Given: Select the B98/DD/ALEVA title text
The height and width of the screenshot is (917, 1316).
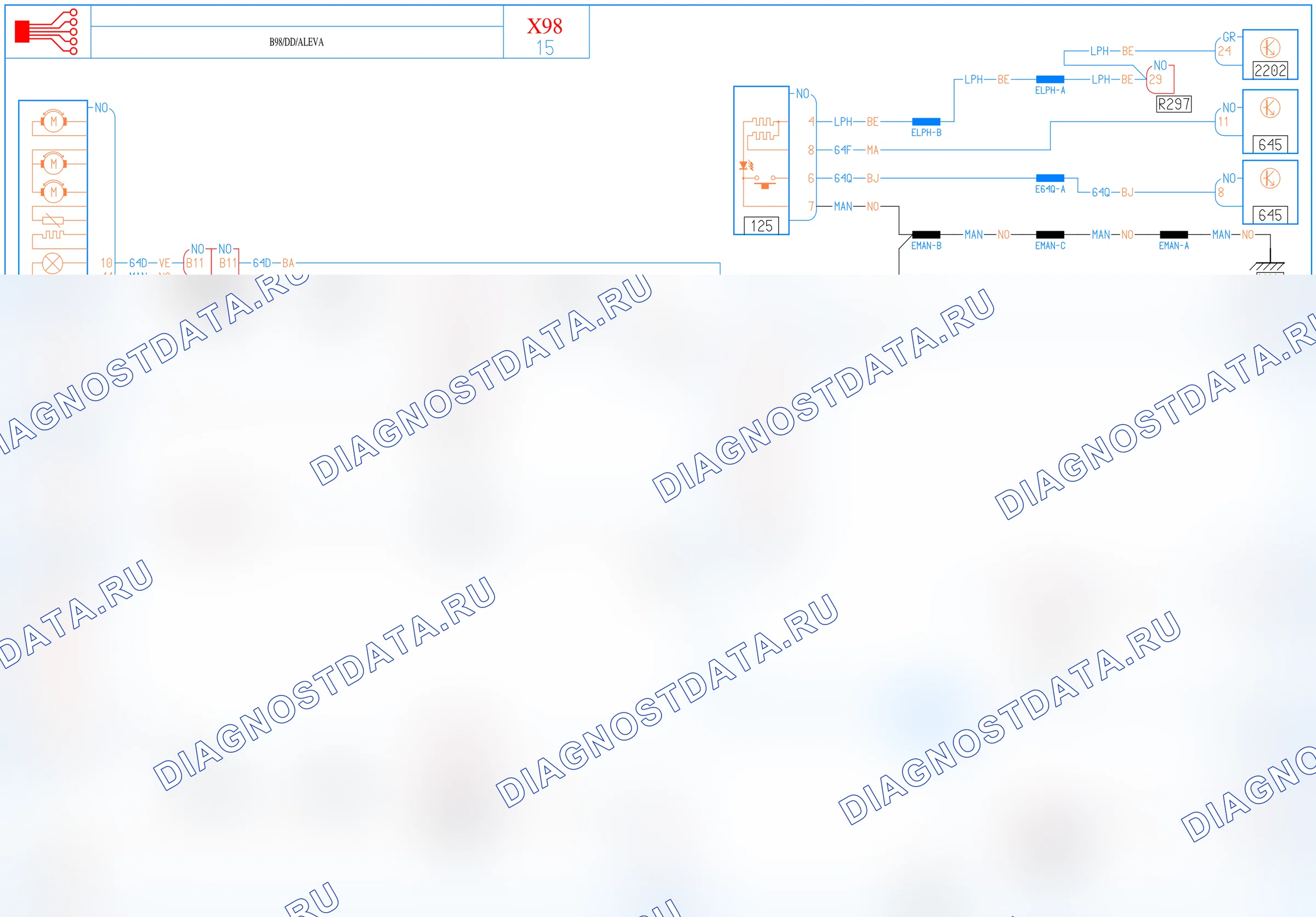Looking at the screenshot, I should click(x=296, y=42).
